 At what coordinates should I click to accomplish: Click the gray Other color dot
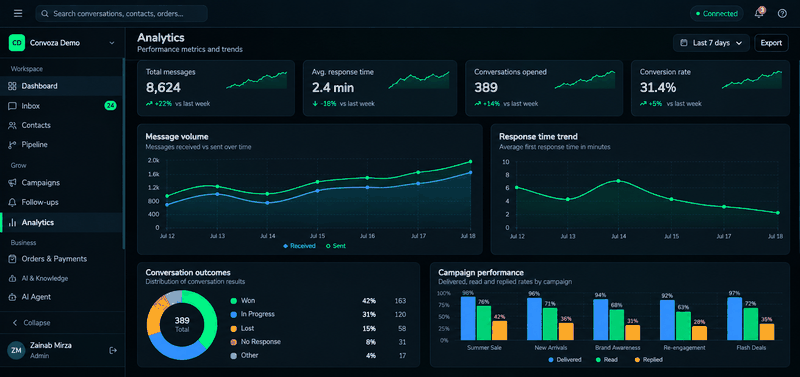point(234,356)
